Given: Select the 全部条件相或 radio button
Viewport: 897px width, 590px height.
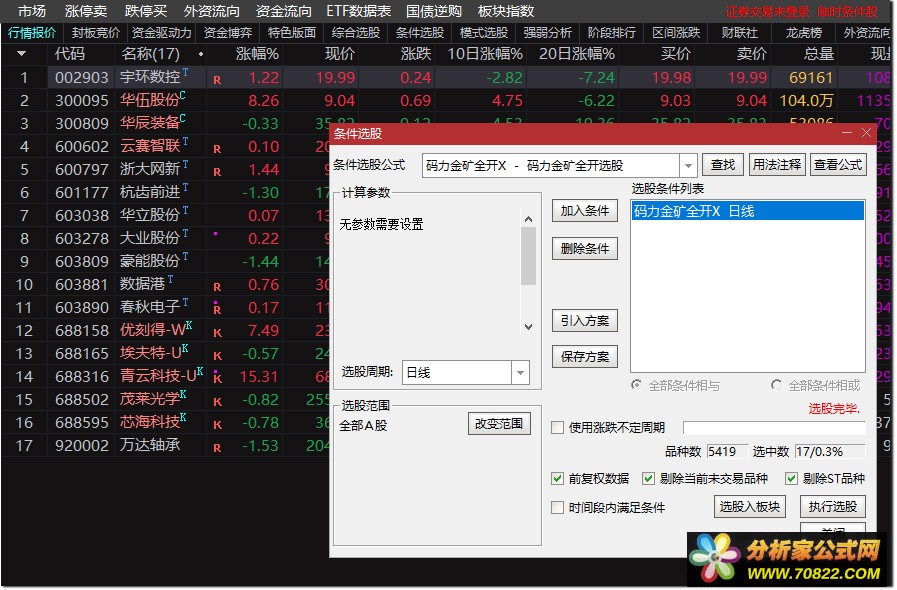Looking at the screenshot, I should click(x=776, y=385).
